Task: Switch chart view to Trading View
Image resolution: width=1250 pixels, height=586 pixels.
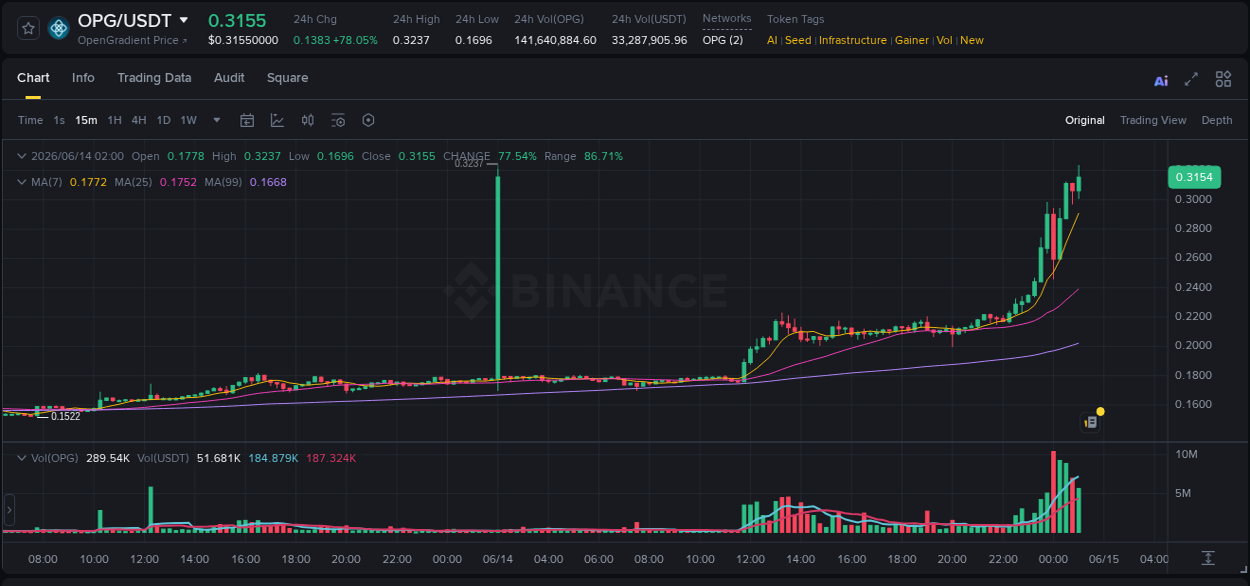Action: pos(1153,120)
